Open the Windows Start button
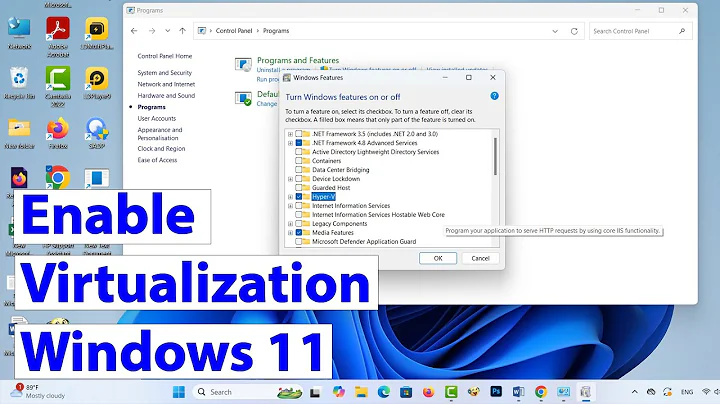This screenshot has width=720, height=404. (x=179, y=392)
